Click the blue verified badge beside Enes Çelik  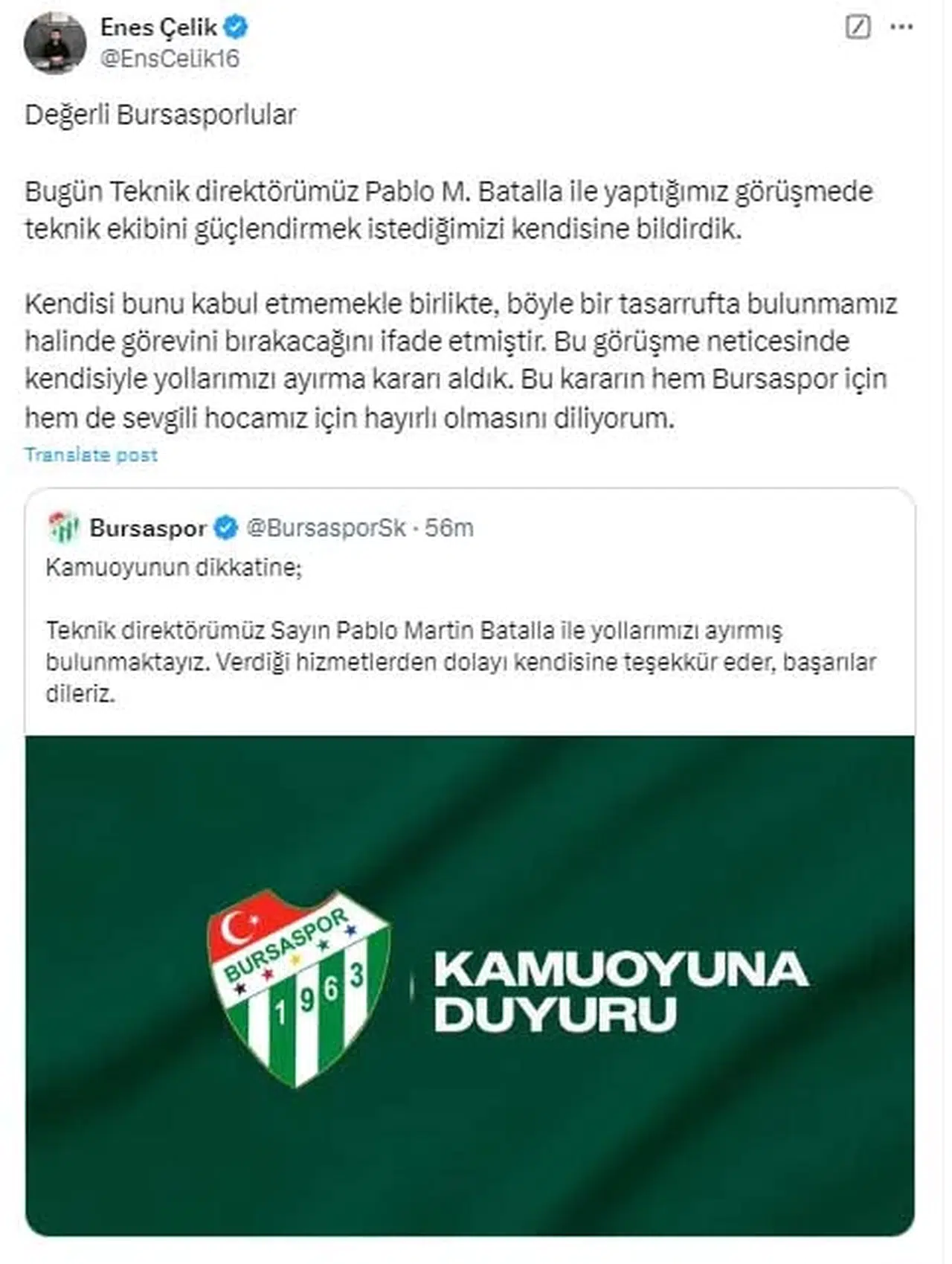click(237, 28)
